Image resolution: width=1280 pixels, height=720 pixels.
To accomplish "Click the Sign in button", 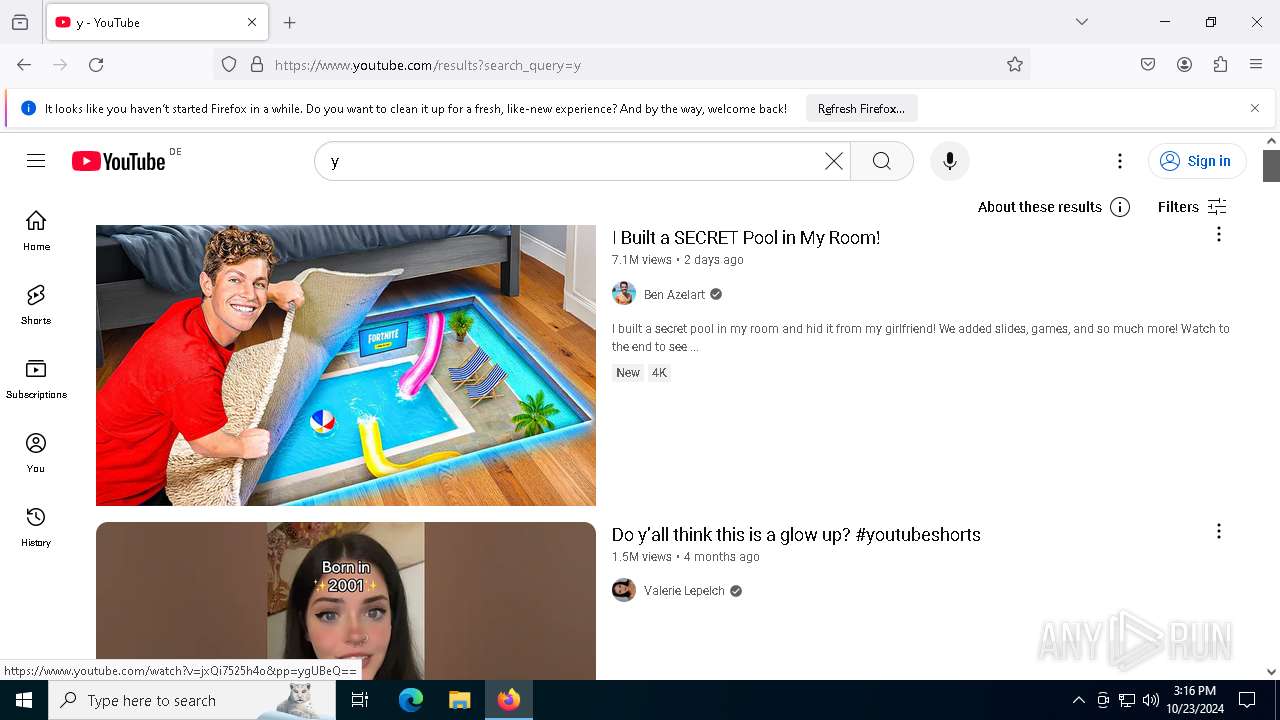I will coord(1196,161).
